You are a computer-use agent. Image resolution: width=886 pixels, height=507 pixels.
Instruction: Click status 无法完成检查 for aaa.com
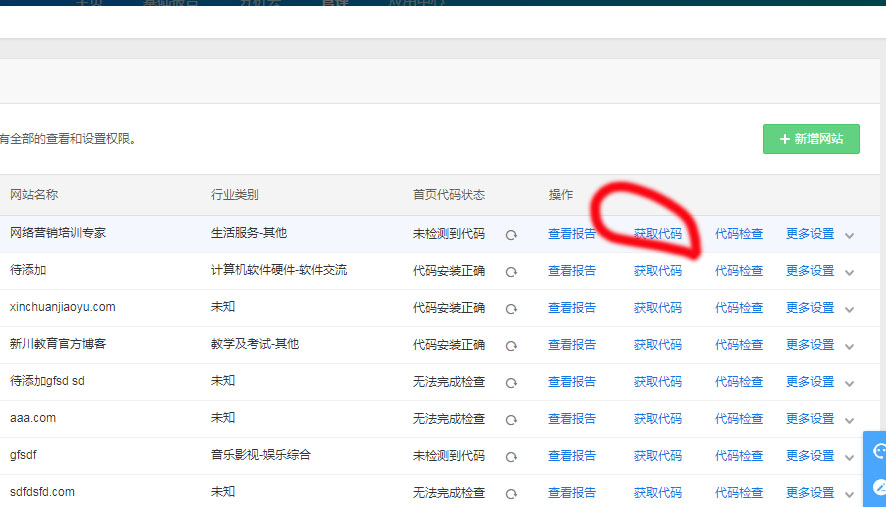[449, 419]
